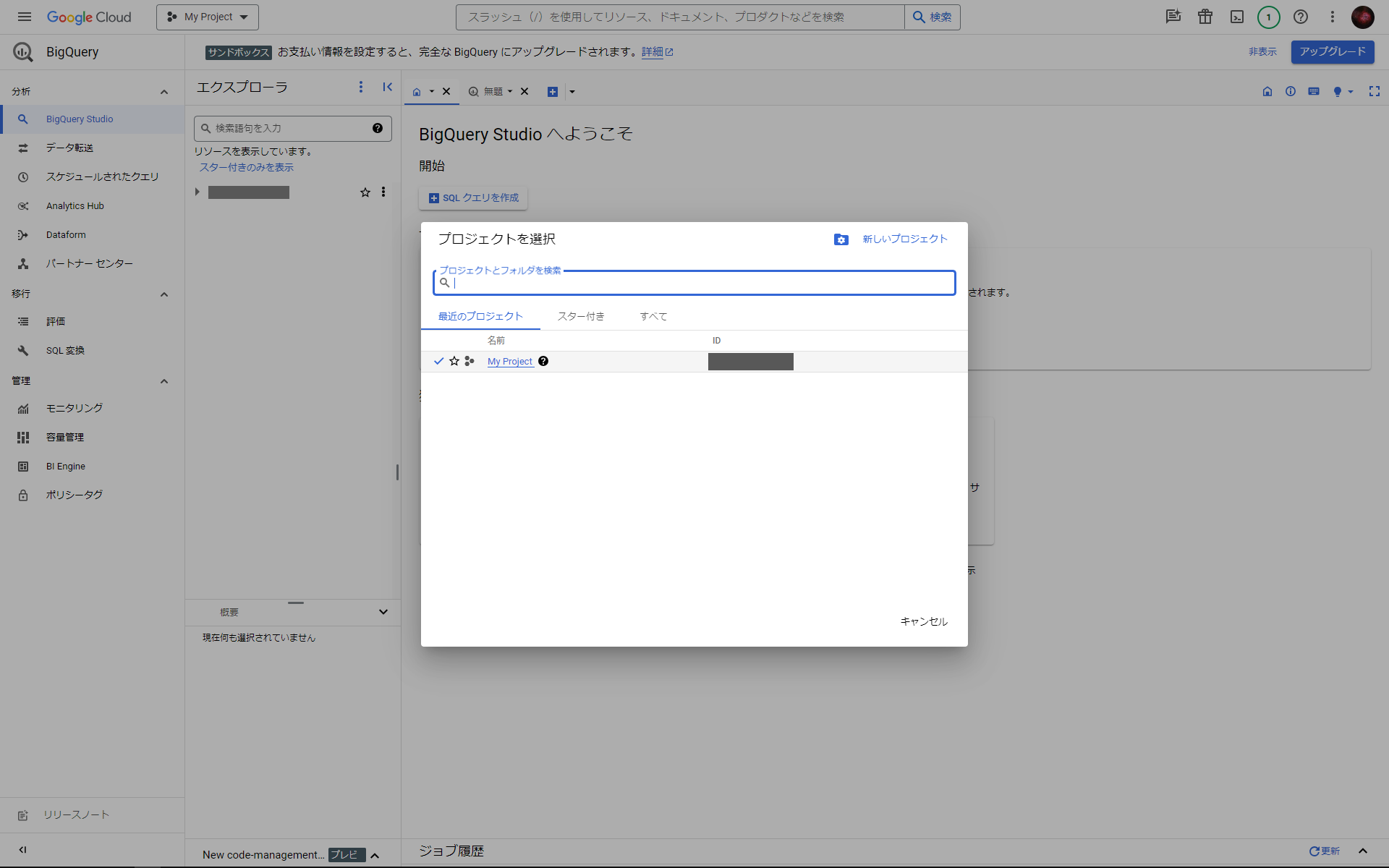Switch to the すべて tab in the dialog

pos(653,316)
